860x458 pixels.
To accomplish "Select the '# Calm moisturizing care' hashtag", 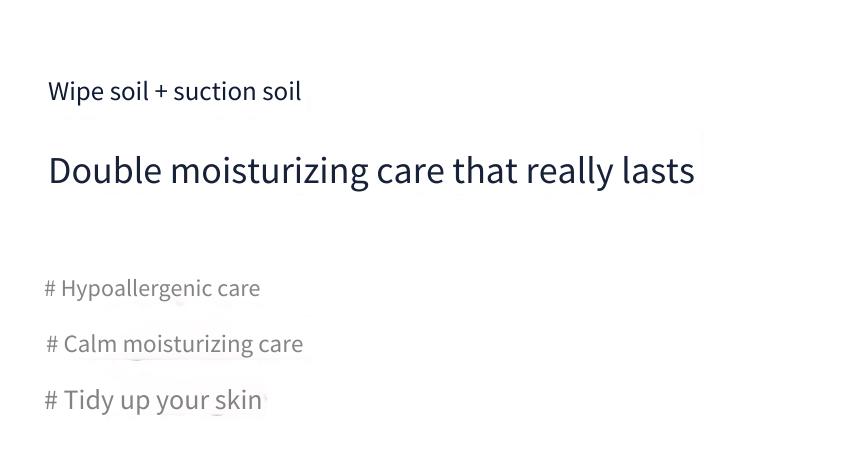I will click(175, 345).
